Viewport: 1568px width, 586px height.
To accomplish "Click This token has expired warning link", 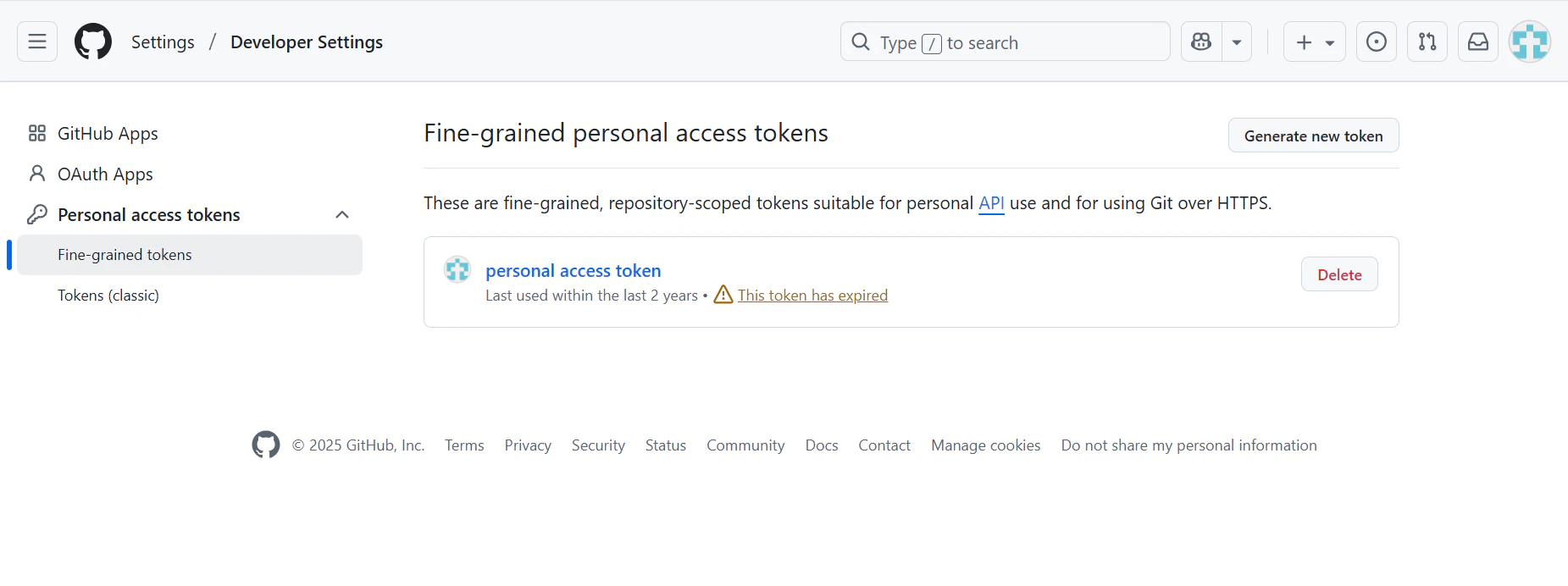I will [x=812, y=295].
